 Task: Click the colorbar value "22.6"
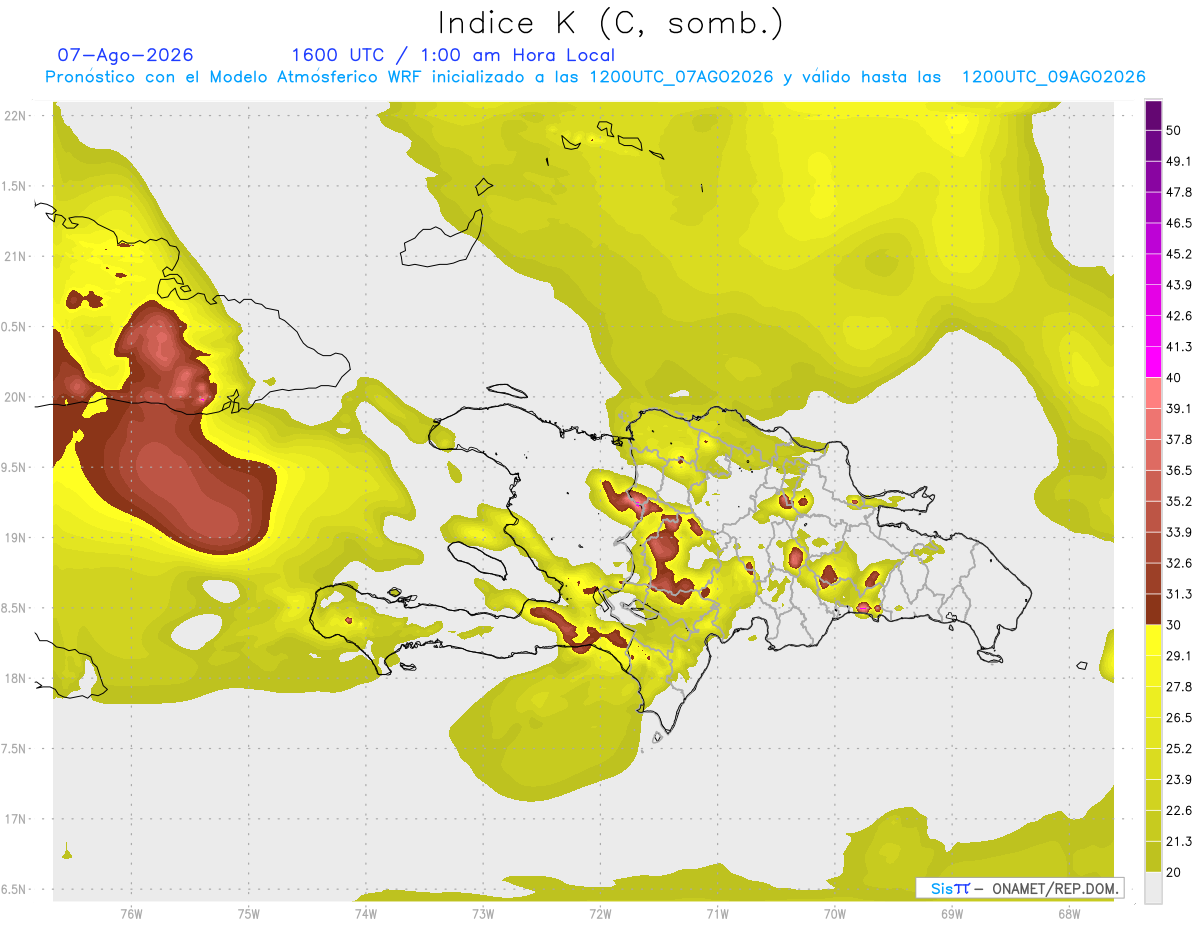point(1178,811)
